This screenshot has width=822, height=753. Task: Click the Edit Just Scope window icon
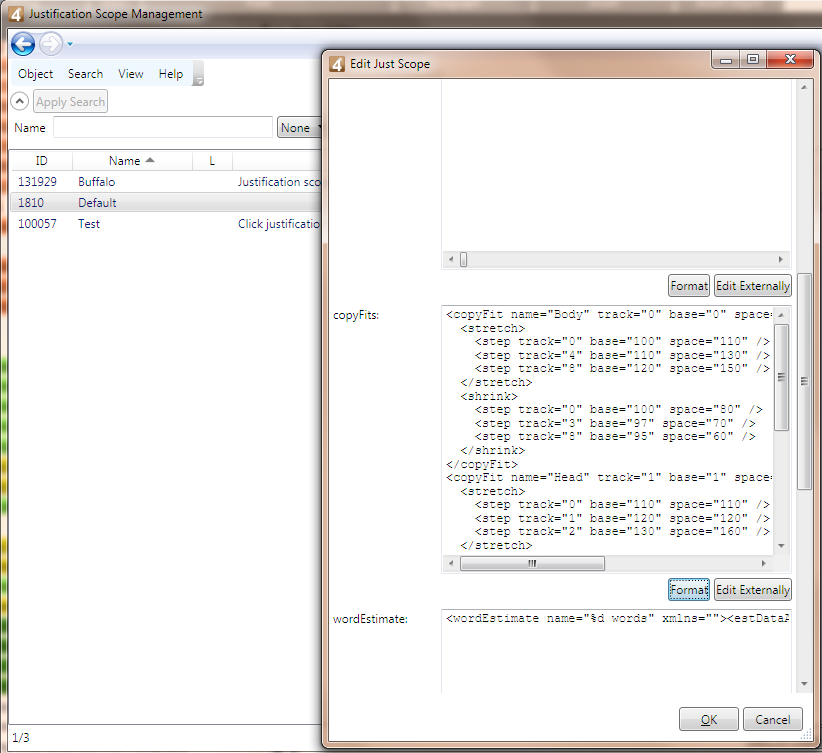click(x=337, y=64)
